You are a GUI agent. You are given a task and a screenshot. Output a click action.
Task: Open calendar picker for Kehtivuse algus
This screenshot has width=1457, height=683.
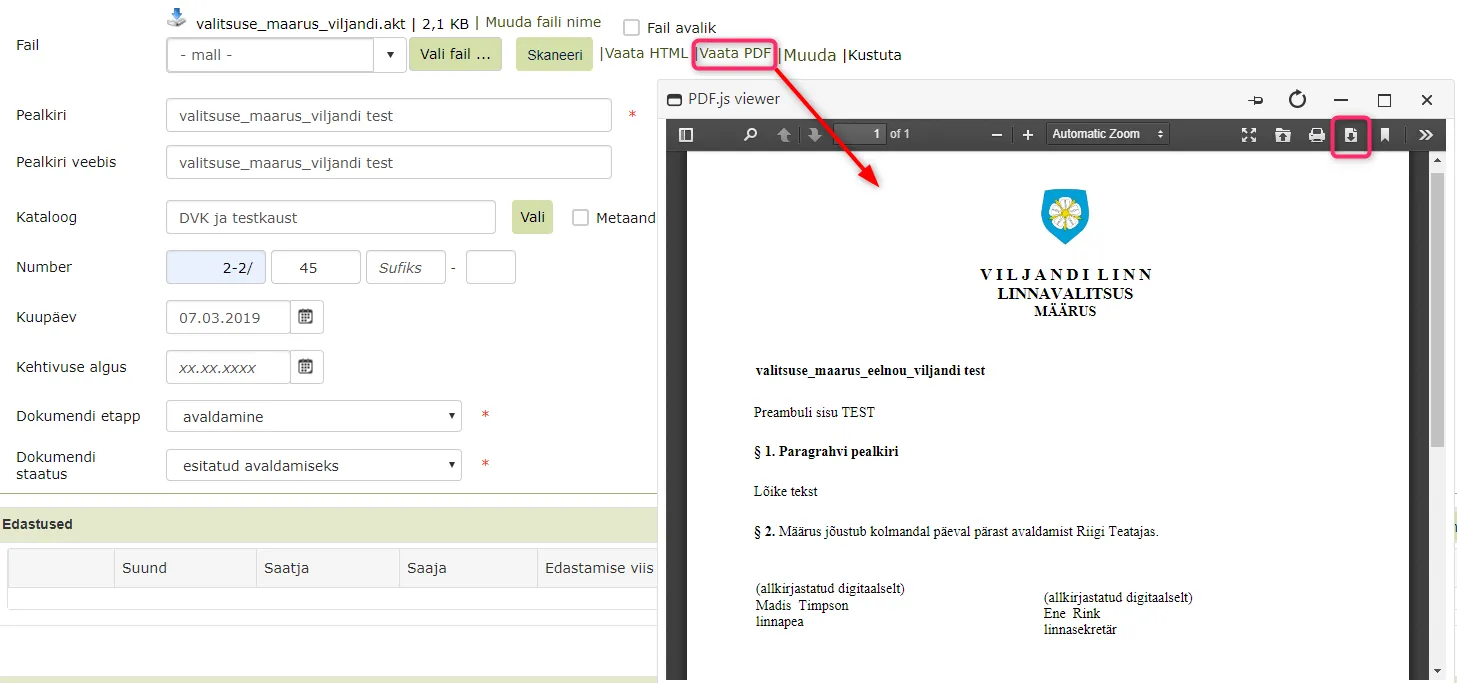[x=306, y=367]
